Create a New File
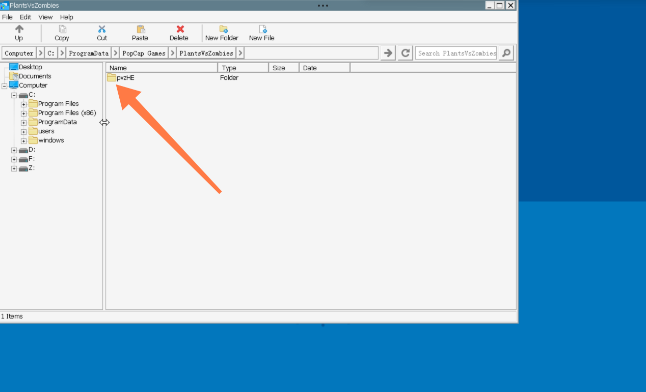 [262, 33]
